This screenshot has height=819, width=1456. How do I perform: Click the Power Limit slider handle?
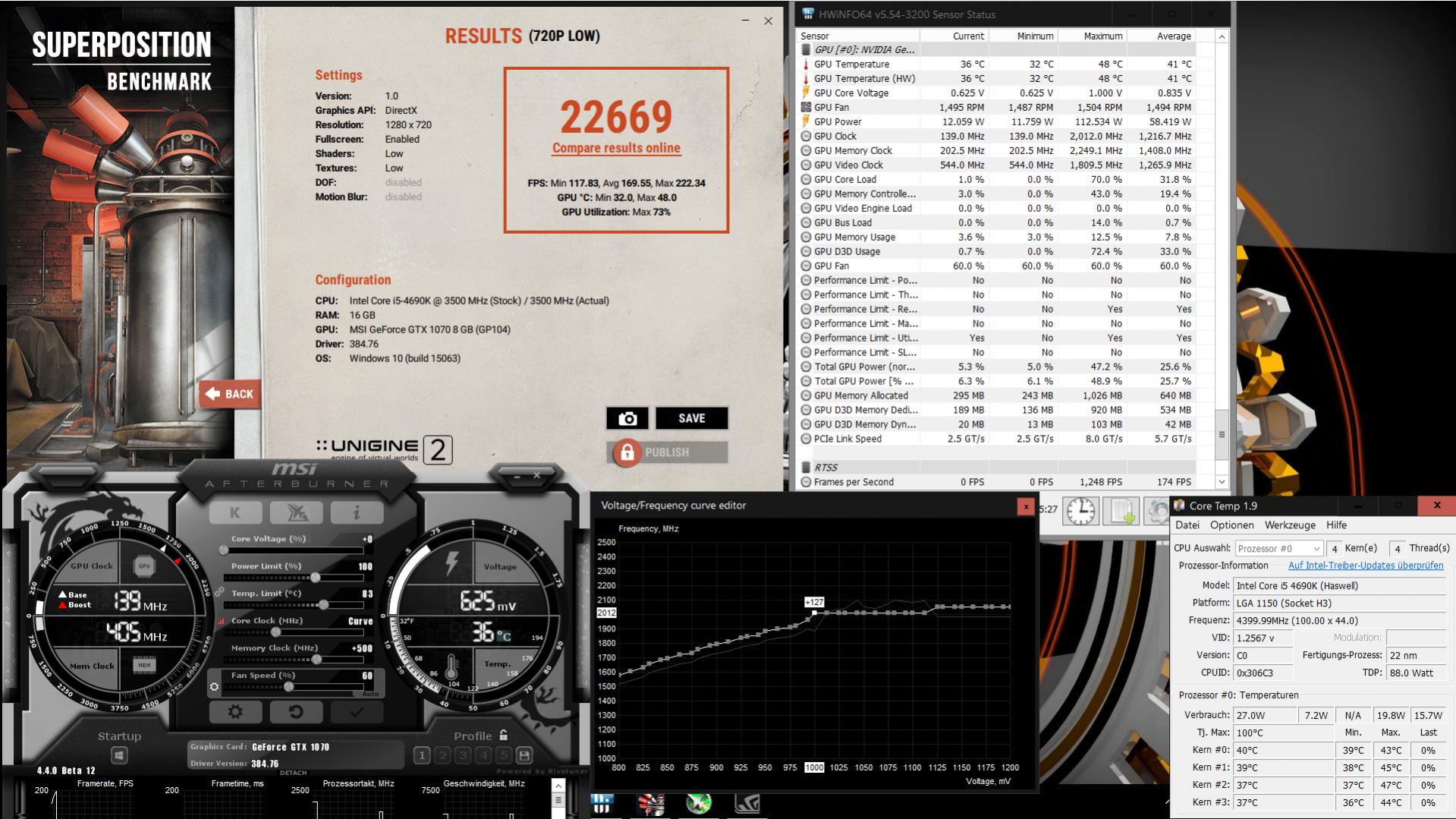pyautogui.click(x=315, y=578)
